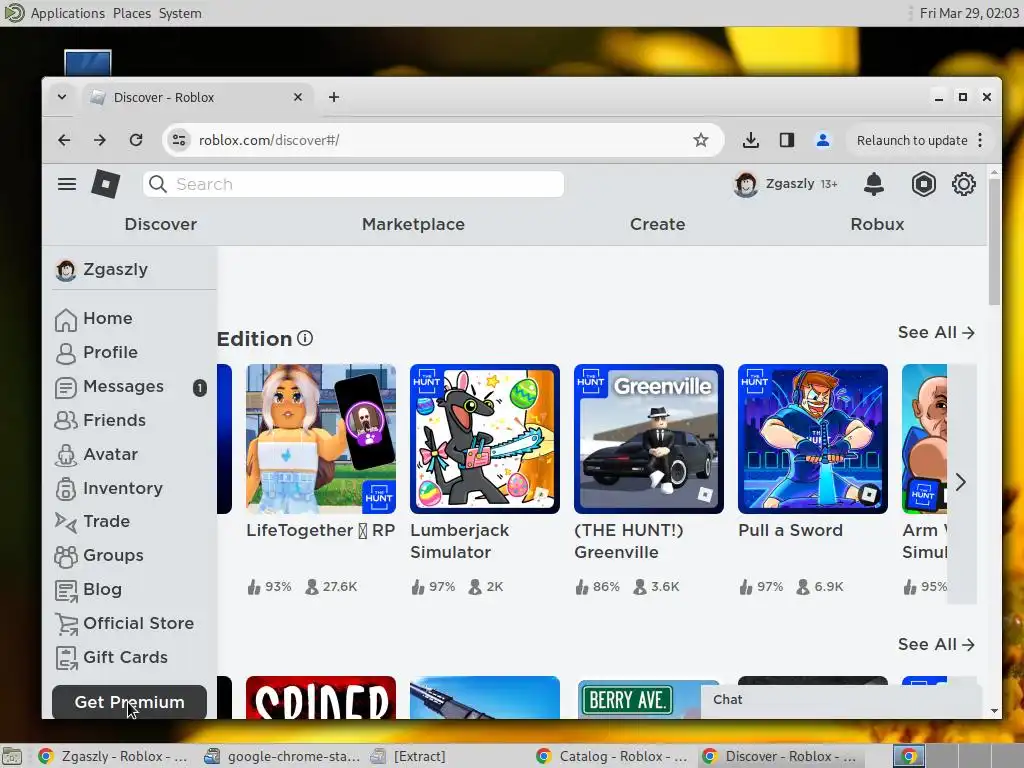Open Zgaszly link in the sidebar
1024x768 pixels.
(x=102, y=270)
